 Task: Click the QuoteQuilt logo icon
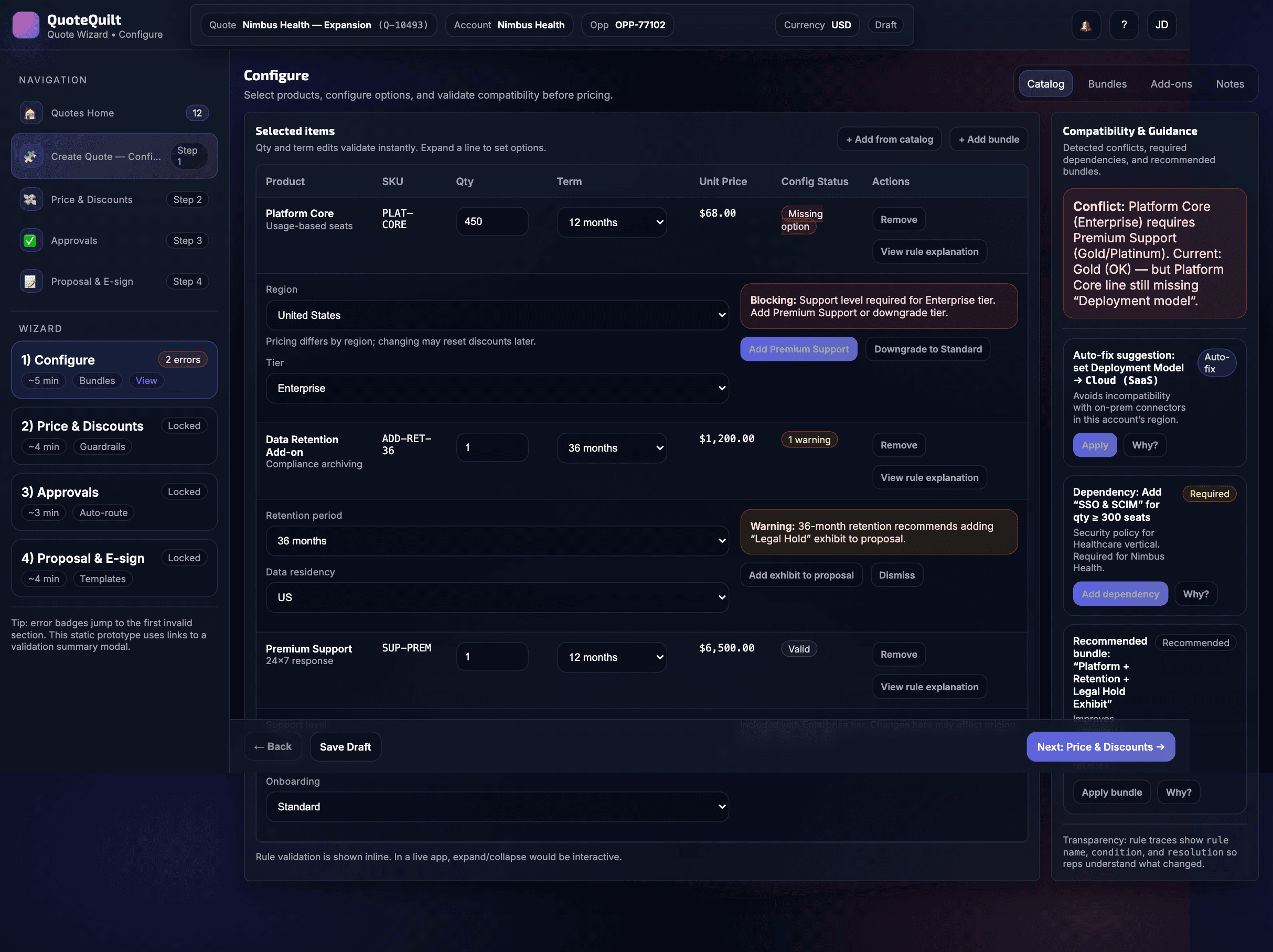click(x=26, y=25)
